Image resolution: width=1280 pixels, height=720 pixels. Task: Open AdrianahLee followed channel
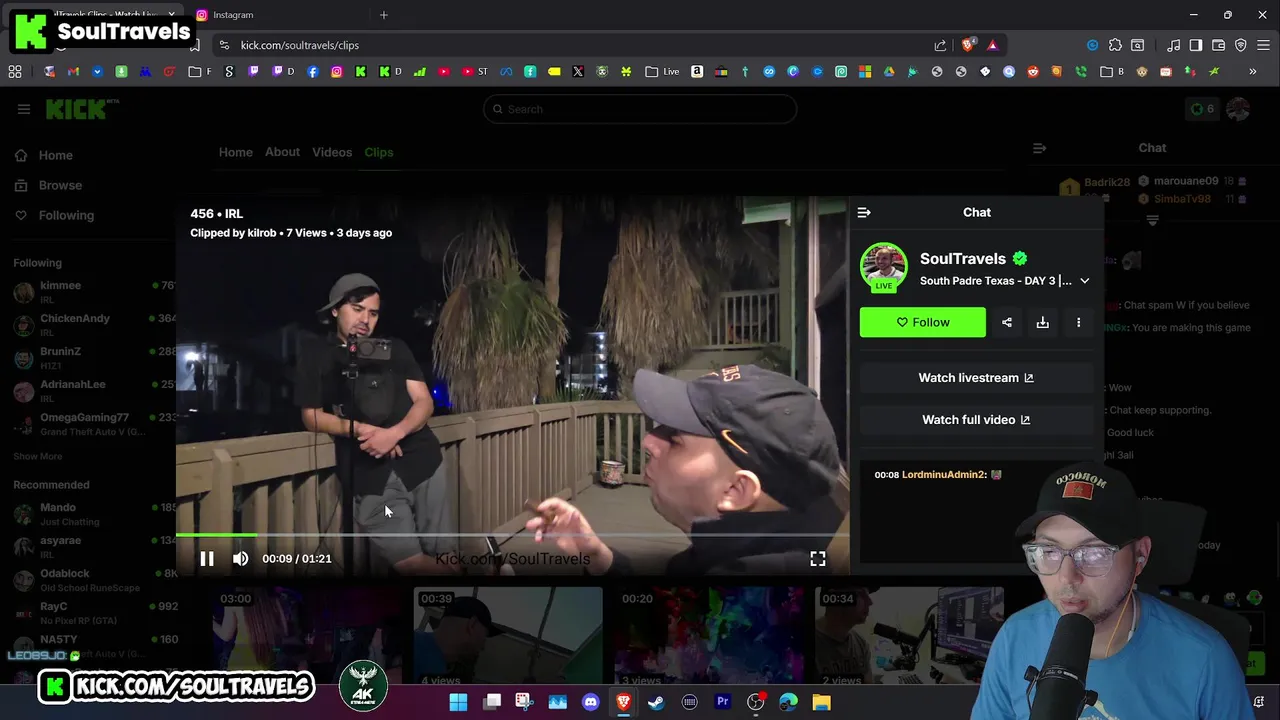point(94,390)
